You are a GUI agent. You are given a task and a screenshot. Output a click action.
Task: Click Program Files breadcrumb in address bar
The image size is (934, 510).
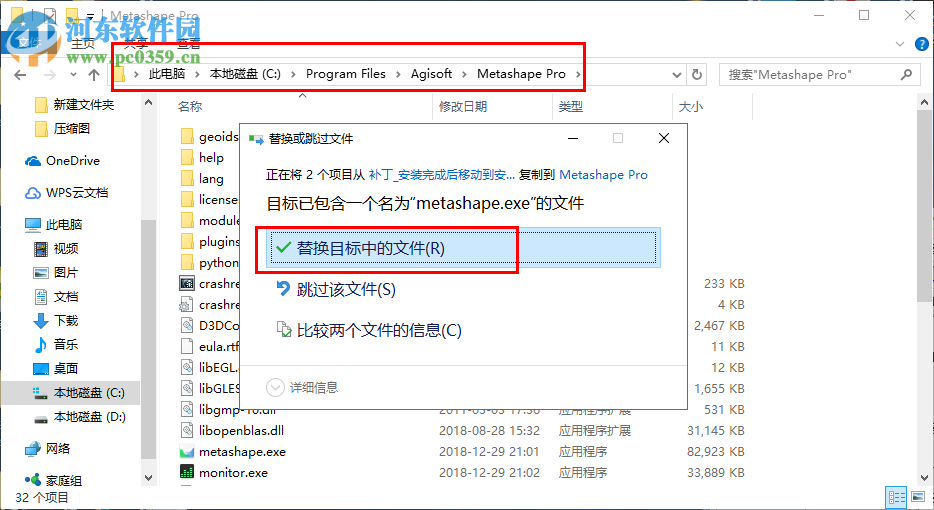click(345, 74)
